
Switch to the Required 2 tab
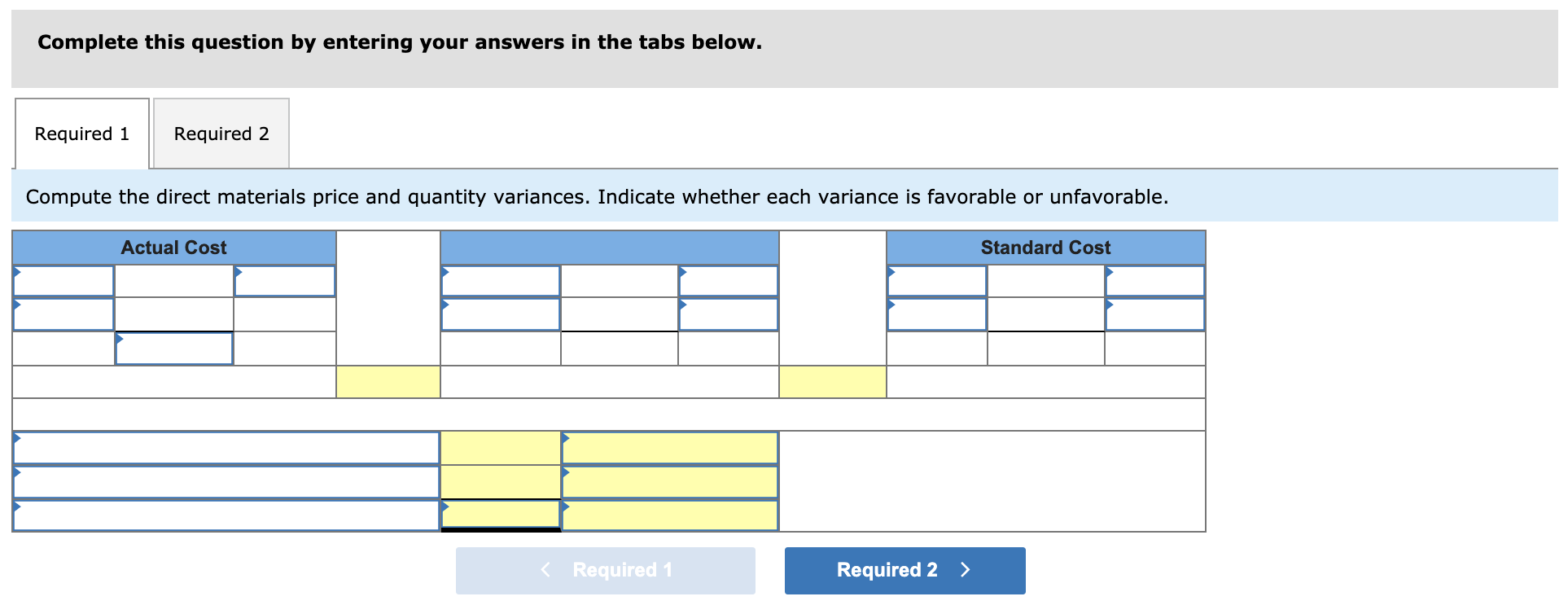[221, 134]
